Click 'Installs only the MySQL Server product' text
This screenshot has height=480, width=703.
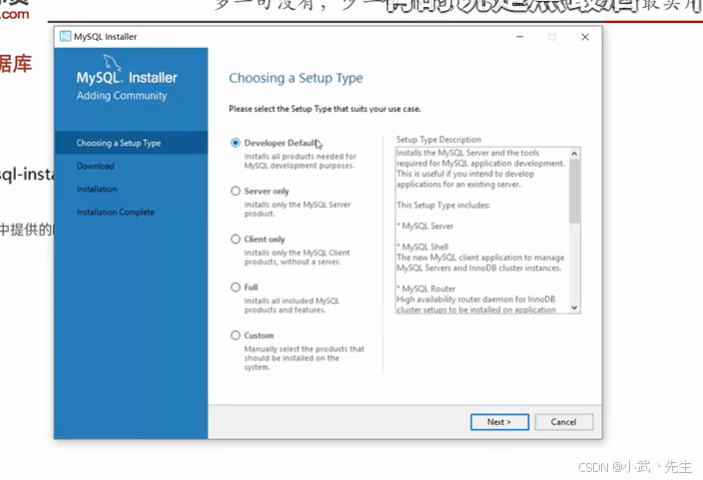click(297, 209)
